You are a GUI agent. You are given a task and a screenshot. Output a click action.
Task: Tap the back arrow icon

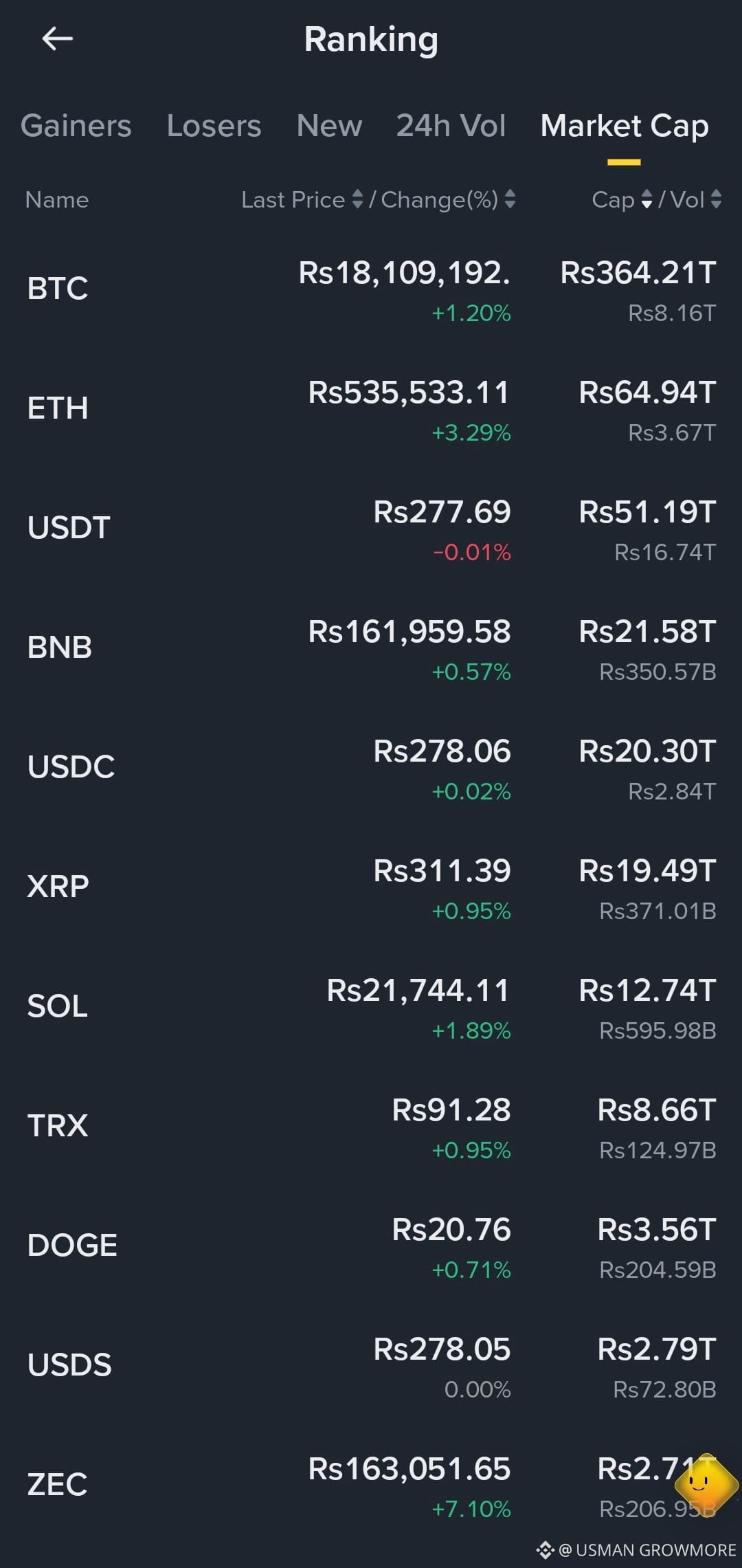pos(58,38)
